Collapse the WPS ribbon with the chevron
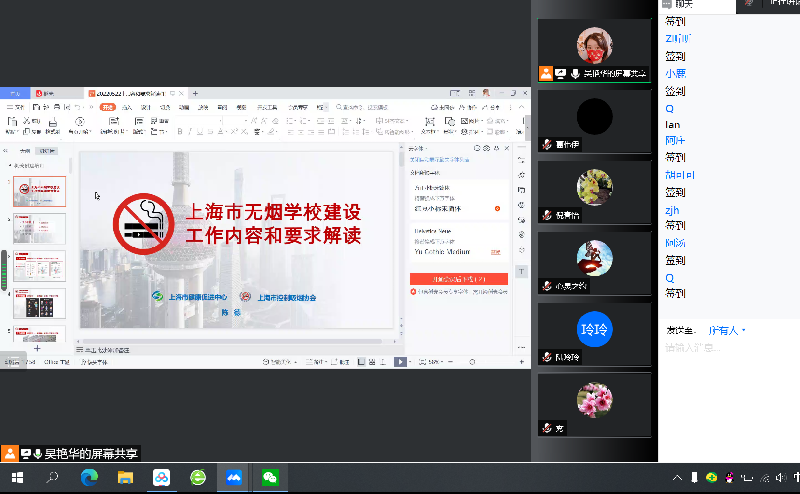The image size is (800, 494). [521, 107]
